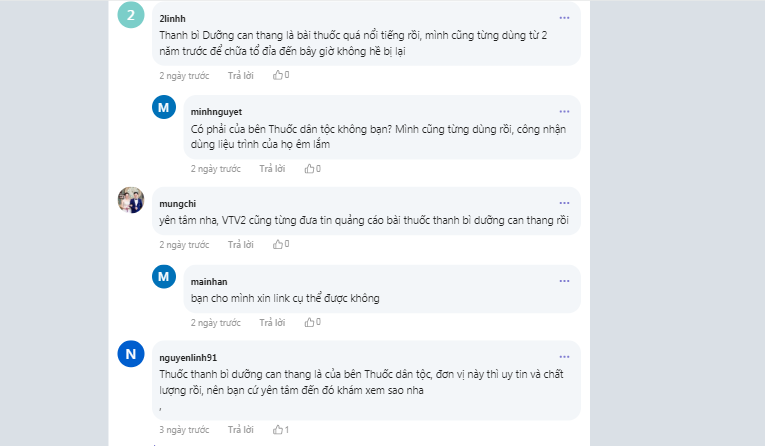Image resolution: width=768 pixels, height=446 pixels.
Task: Open three-dot menu on mainhan's reply
Action: (564, 281)
